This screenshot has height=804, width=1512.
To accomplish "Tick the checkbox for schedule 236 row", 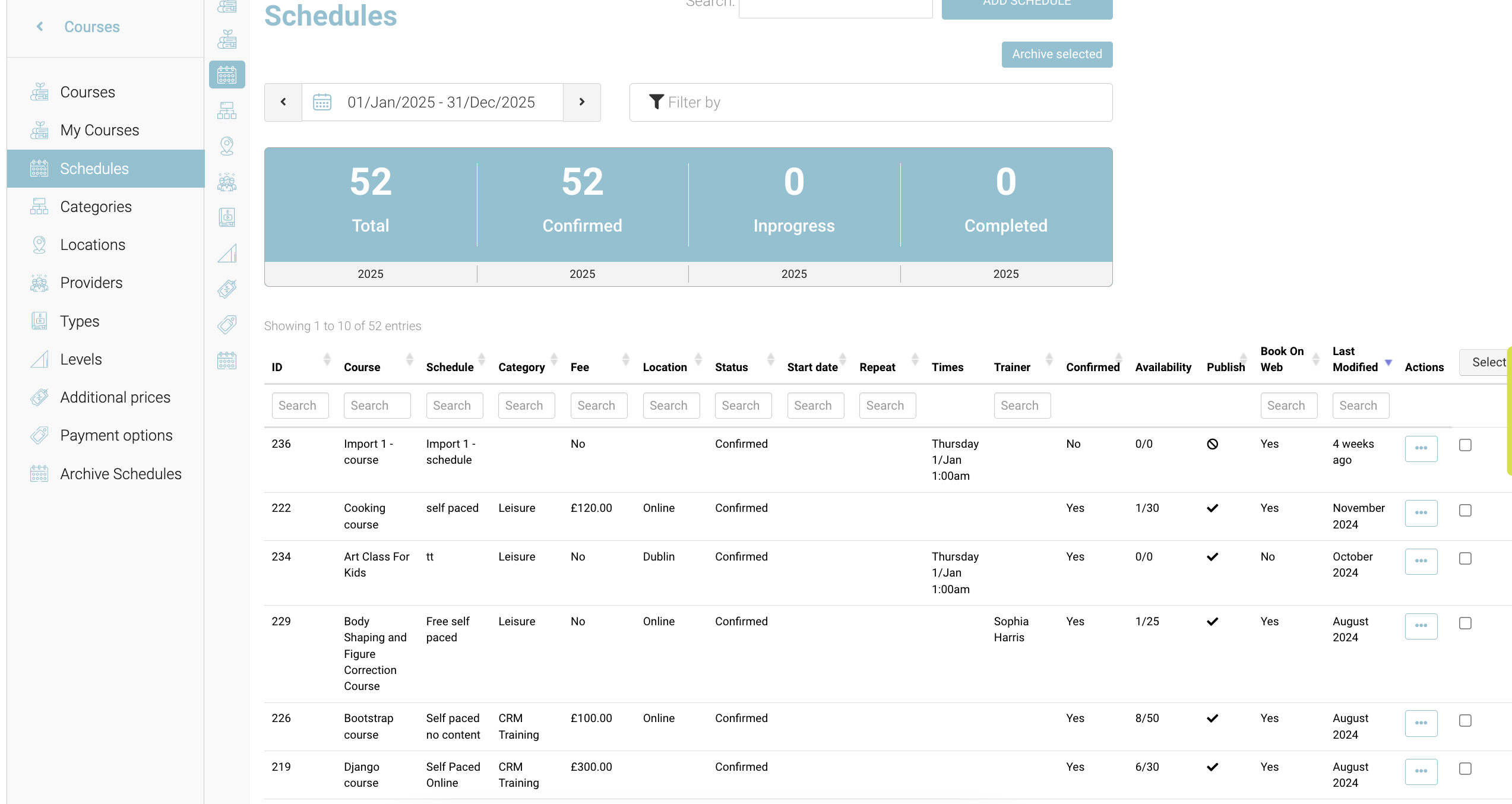I will (x=1465, y=445).
